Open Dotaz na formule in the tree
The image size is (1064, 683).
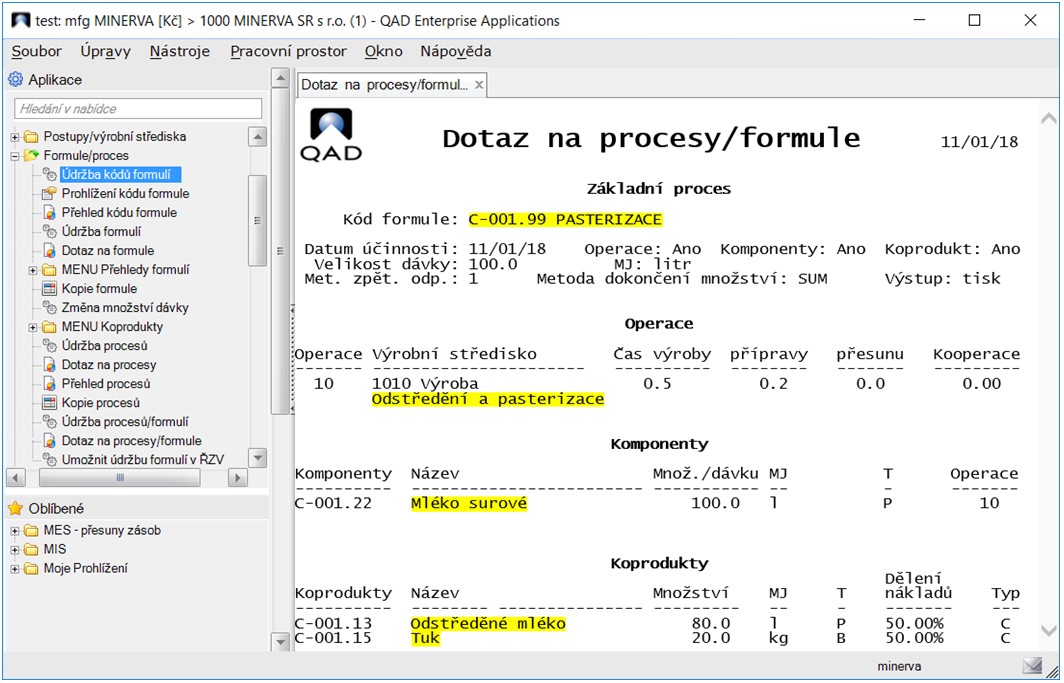(x=108, y=250)
